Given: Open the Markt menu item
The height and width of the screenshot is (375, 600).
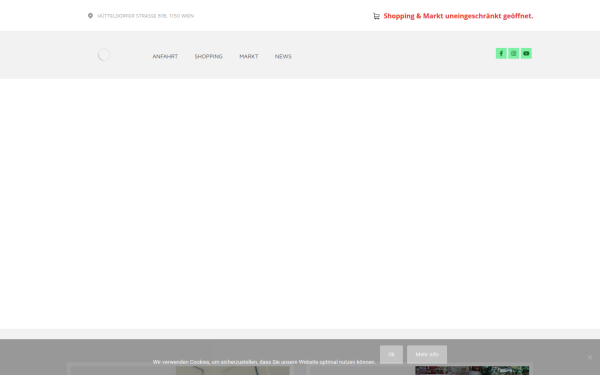Looking at the screenshot, I should (249, 56).
